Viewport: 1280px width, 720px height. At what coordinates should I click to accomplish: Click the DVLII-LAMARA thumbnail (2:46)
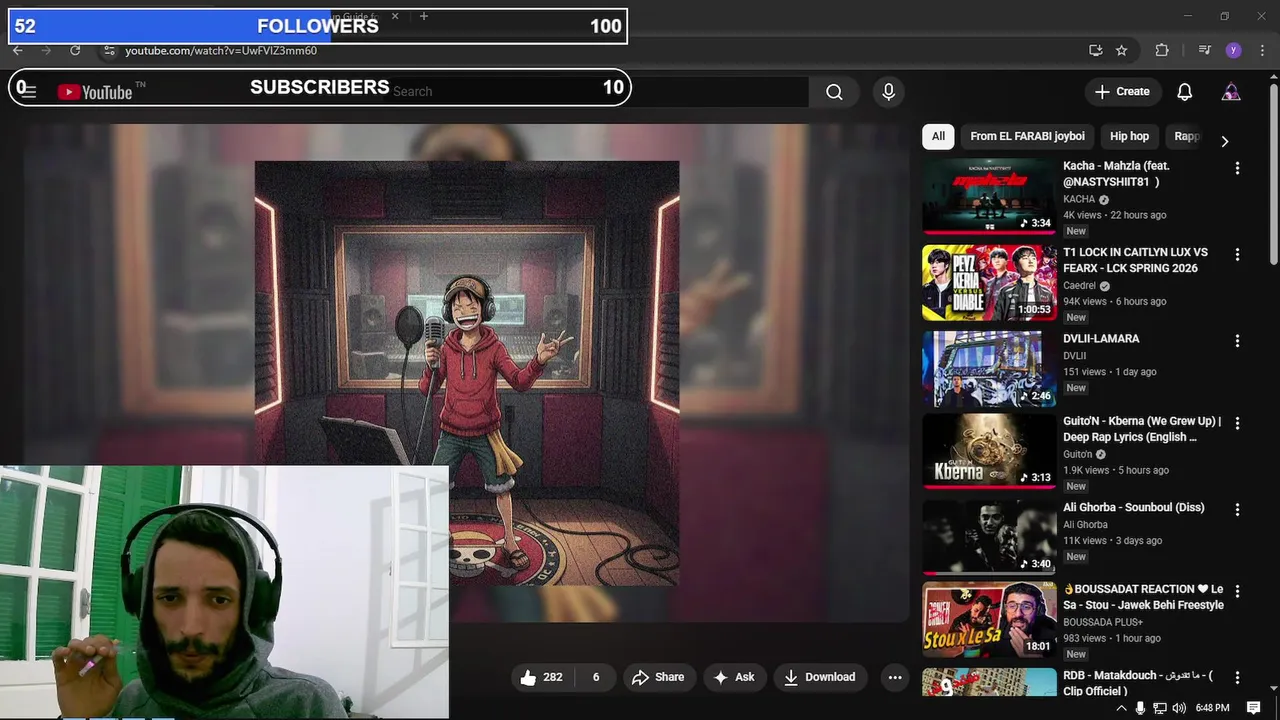(989, 369)
